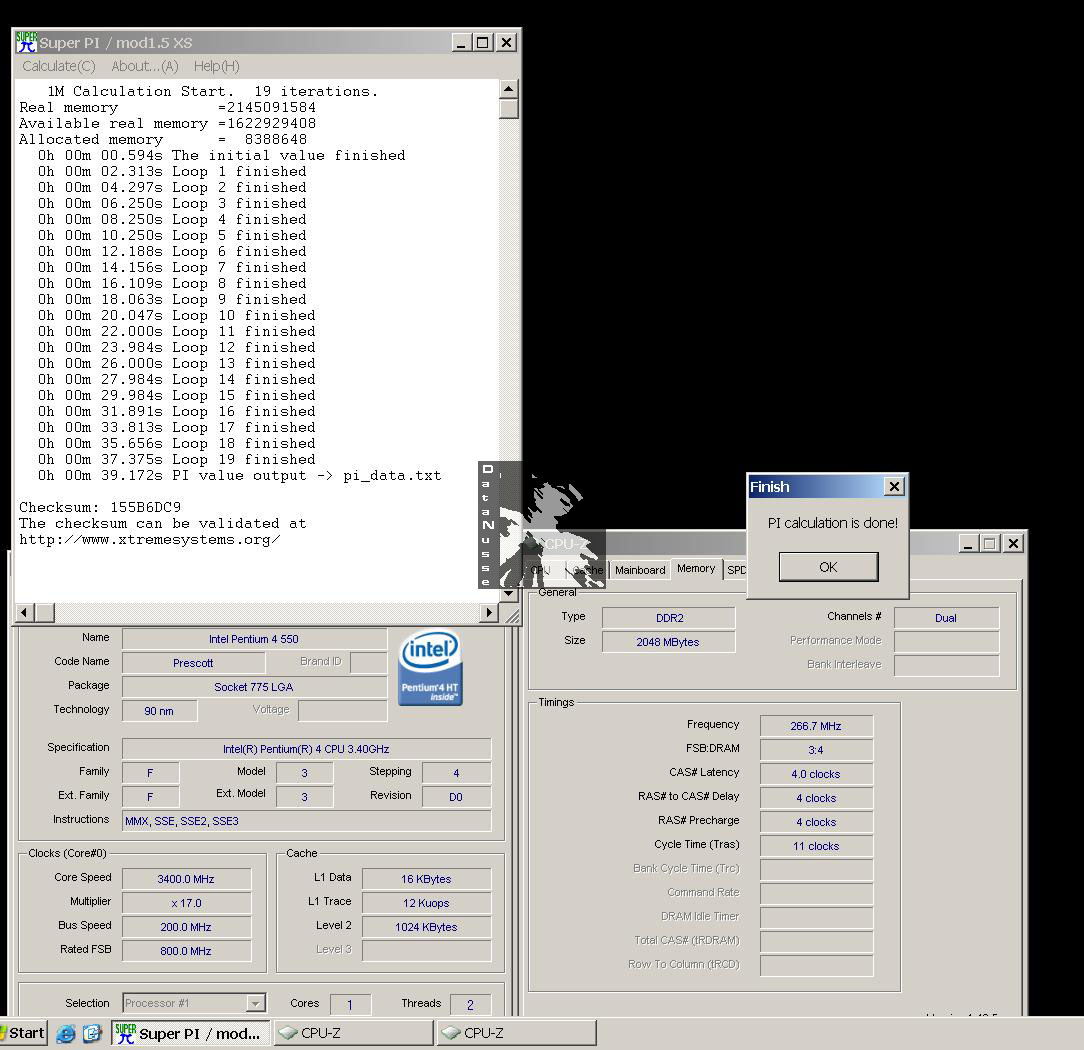This screenshot has height=1050, width=1084.
Task: Click the 'x 17.0' multiplier value
Action: tap(186, 903)
